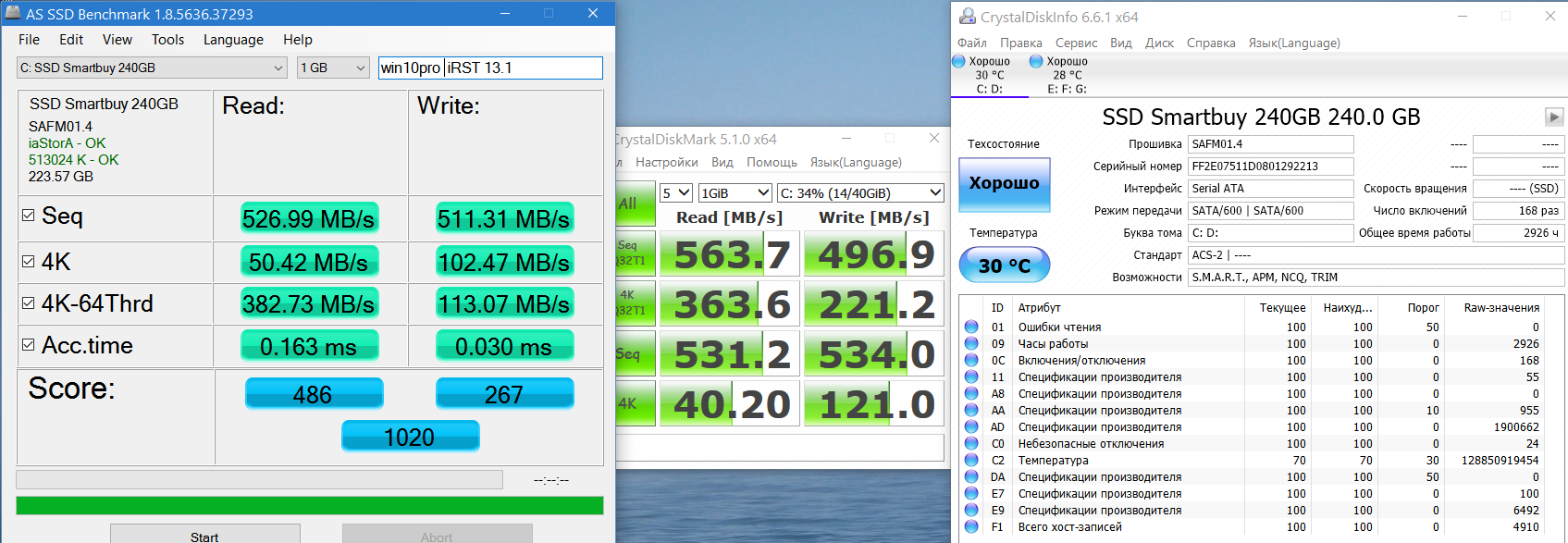Click the Abort button in AS SSD
This screenshot has height=543, width=1568.
[437, 534]
